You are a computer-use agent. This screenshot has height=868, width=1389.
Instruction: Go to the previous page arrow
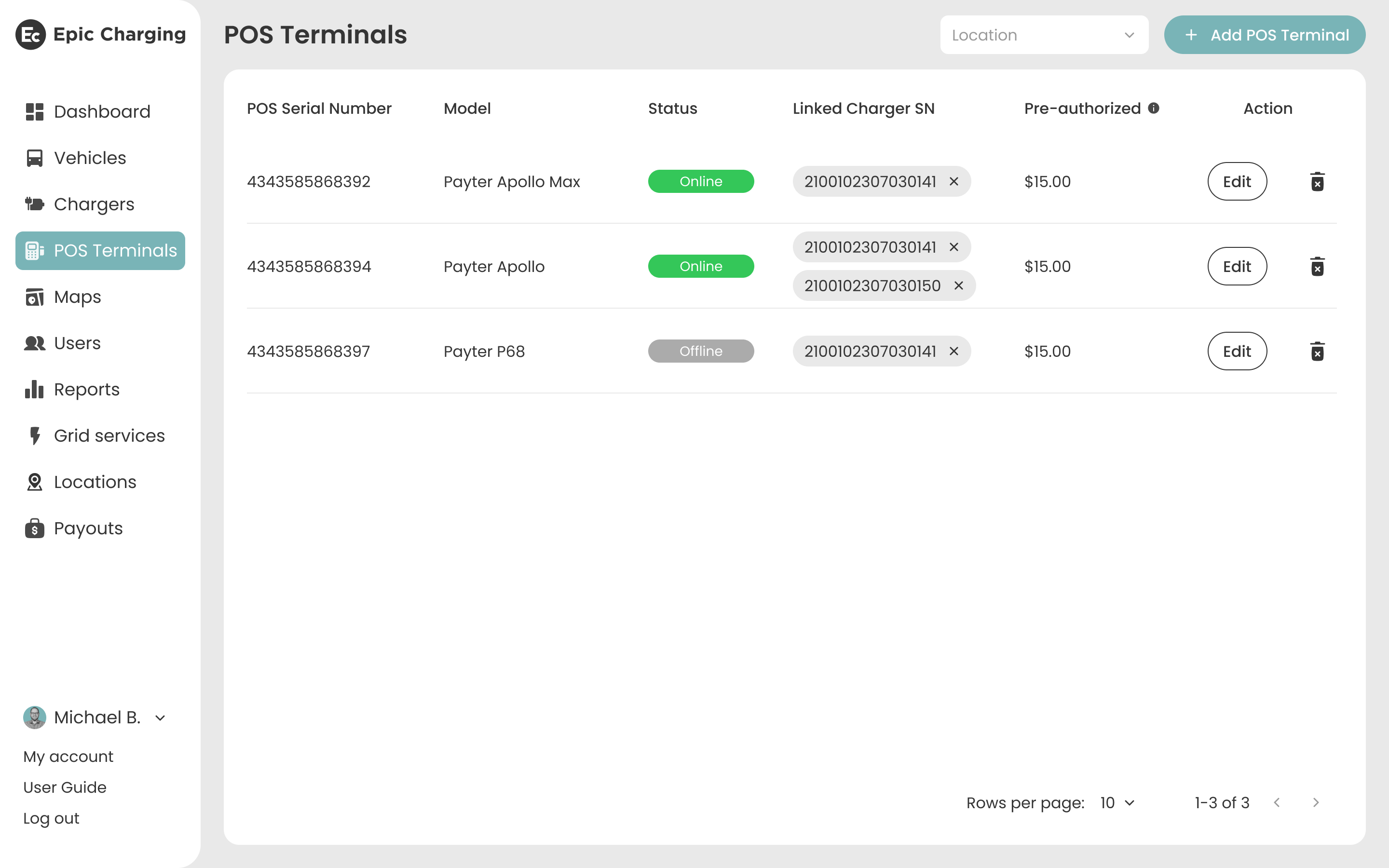(1277, 802)
